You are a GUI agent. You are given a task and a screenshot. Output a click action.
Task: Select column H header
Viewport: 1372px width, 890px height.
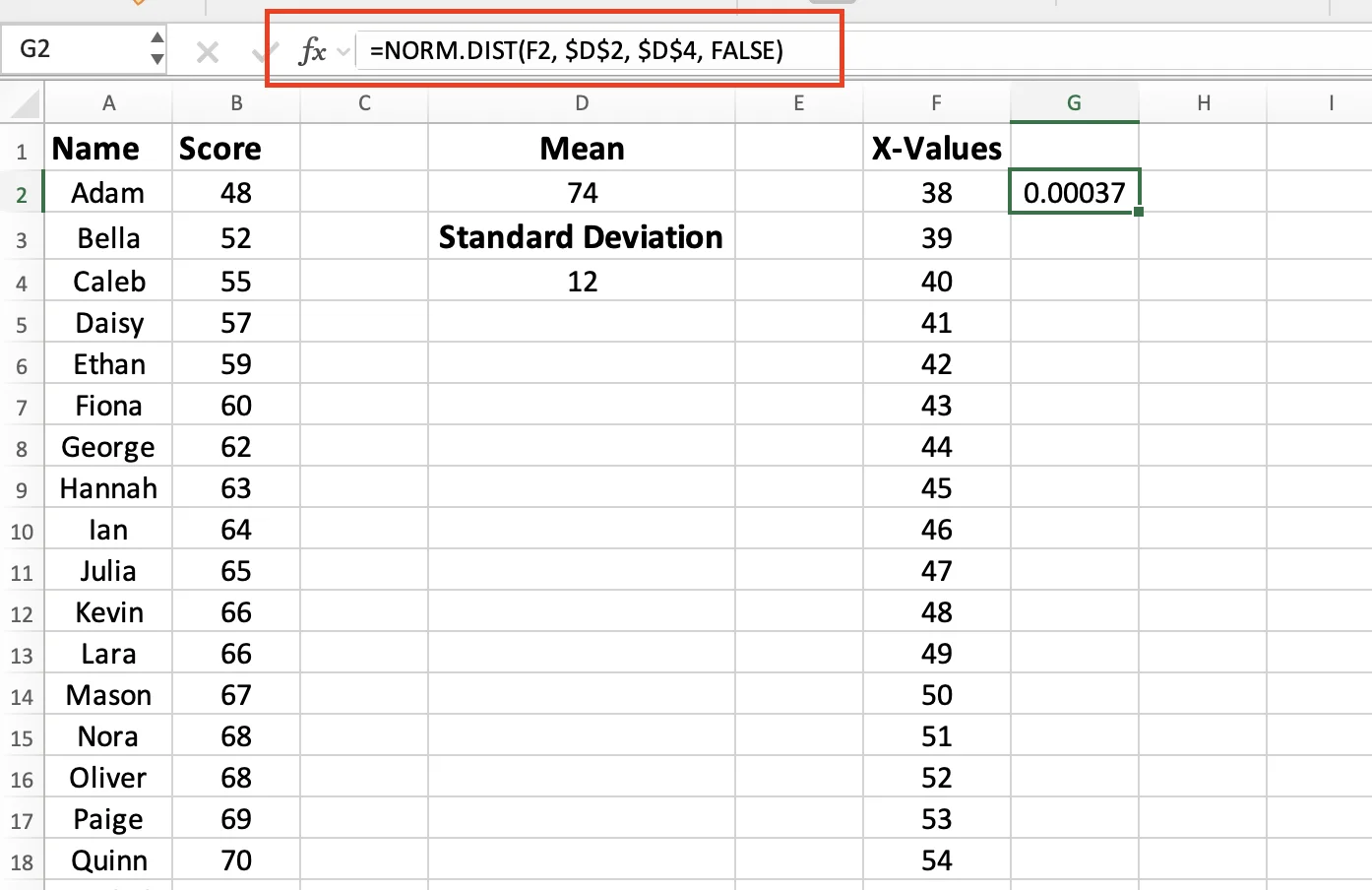[1204, 103]
